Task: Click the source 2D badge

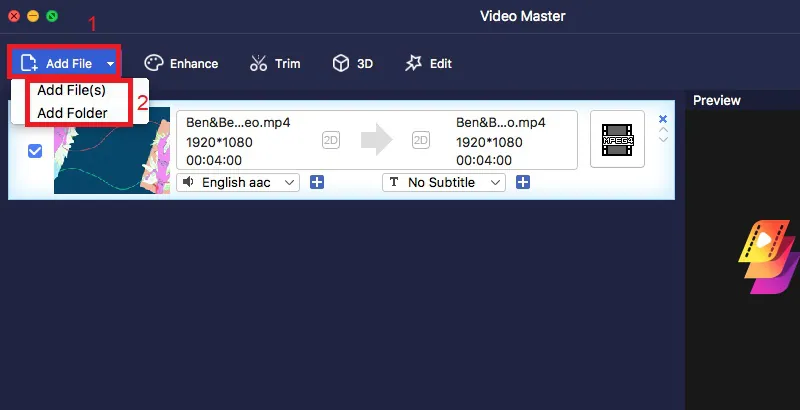Action: point(331,140)
